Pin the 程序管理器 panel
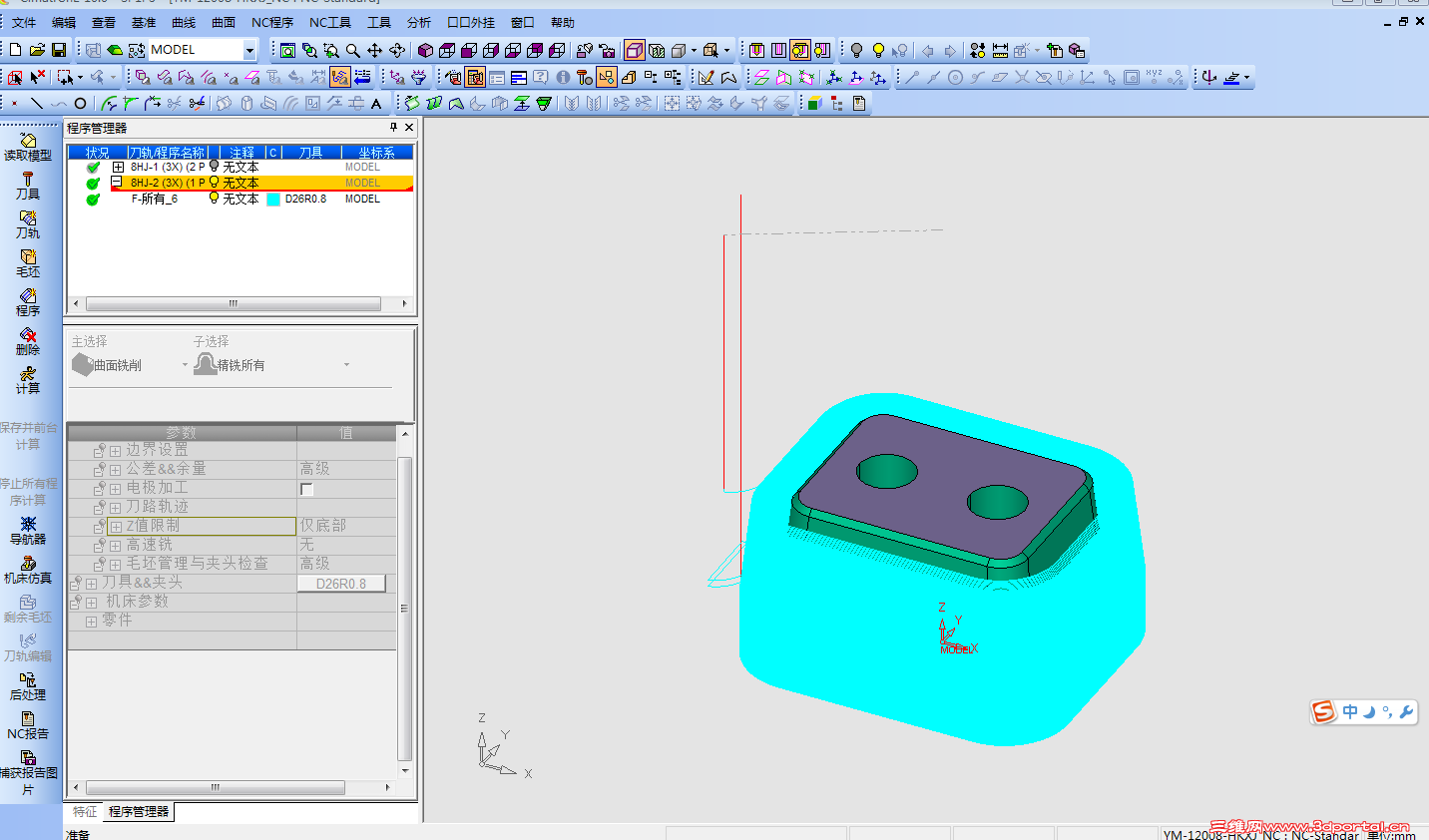 [x=393, y=128]
